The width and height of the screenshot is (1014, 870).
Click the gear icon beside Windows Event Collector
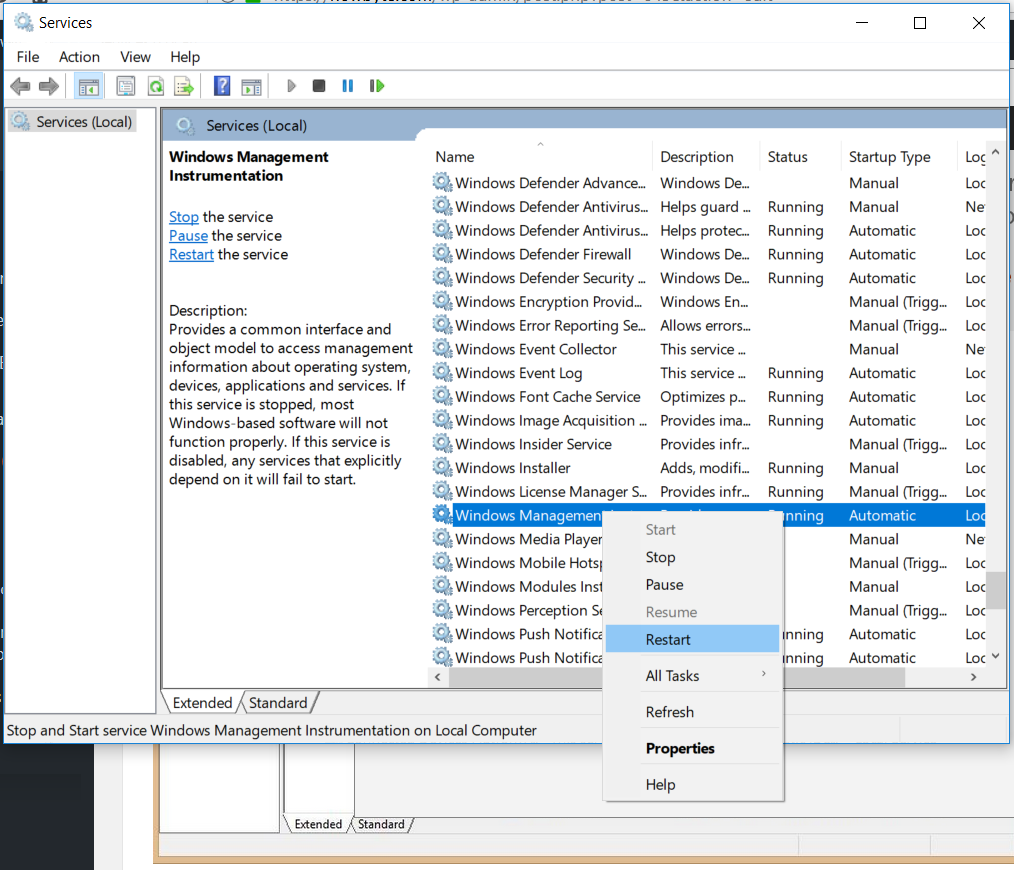point(442,349)
